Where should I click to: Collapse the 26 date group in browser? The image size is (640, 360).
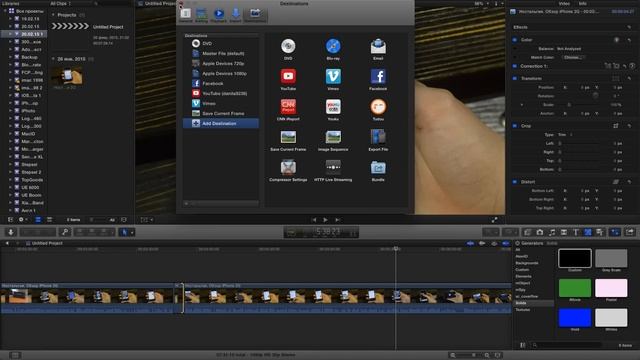point(53,59)
